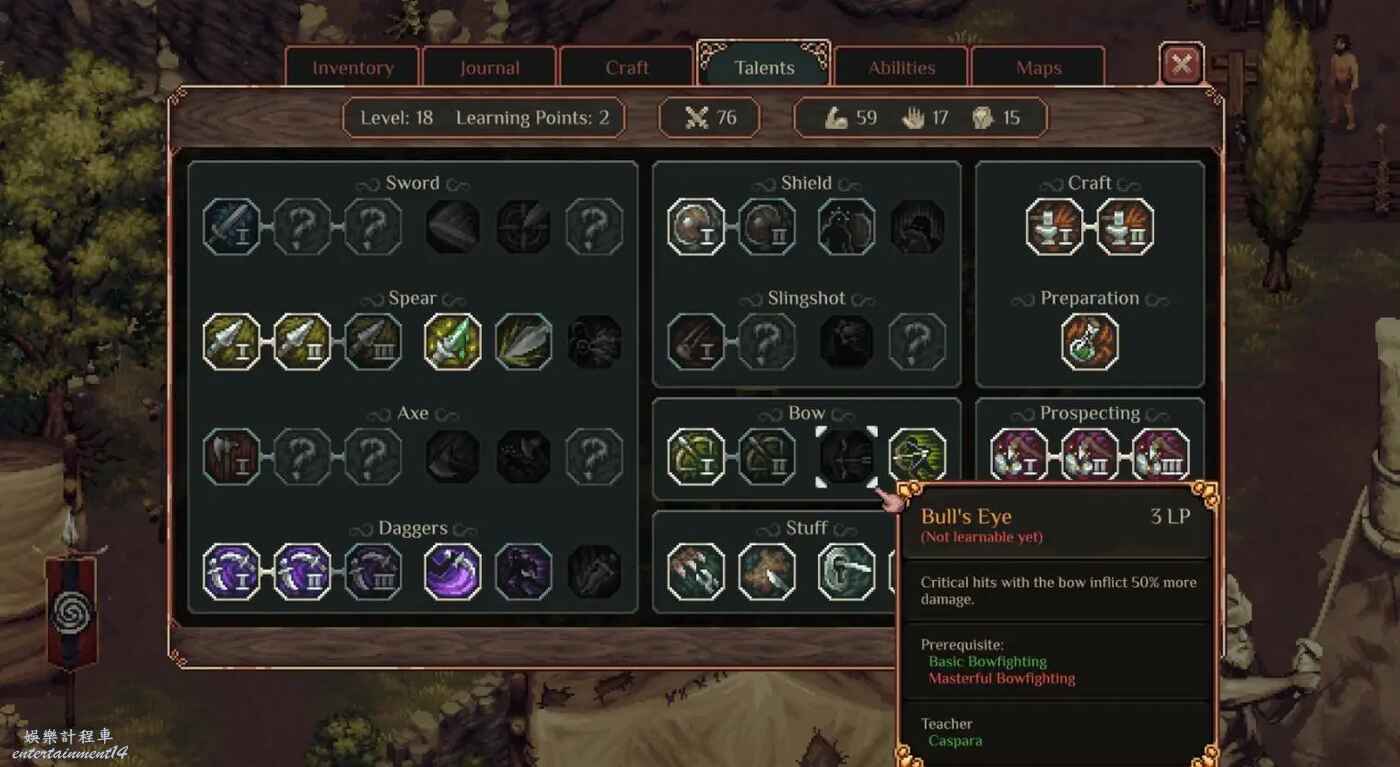This screenshot has width=1400, height=767.
Task: Click the purple Daggers special skill icon
Action: point(453,572)
